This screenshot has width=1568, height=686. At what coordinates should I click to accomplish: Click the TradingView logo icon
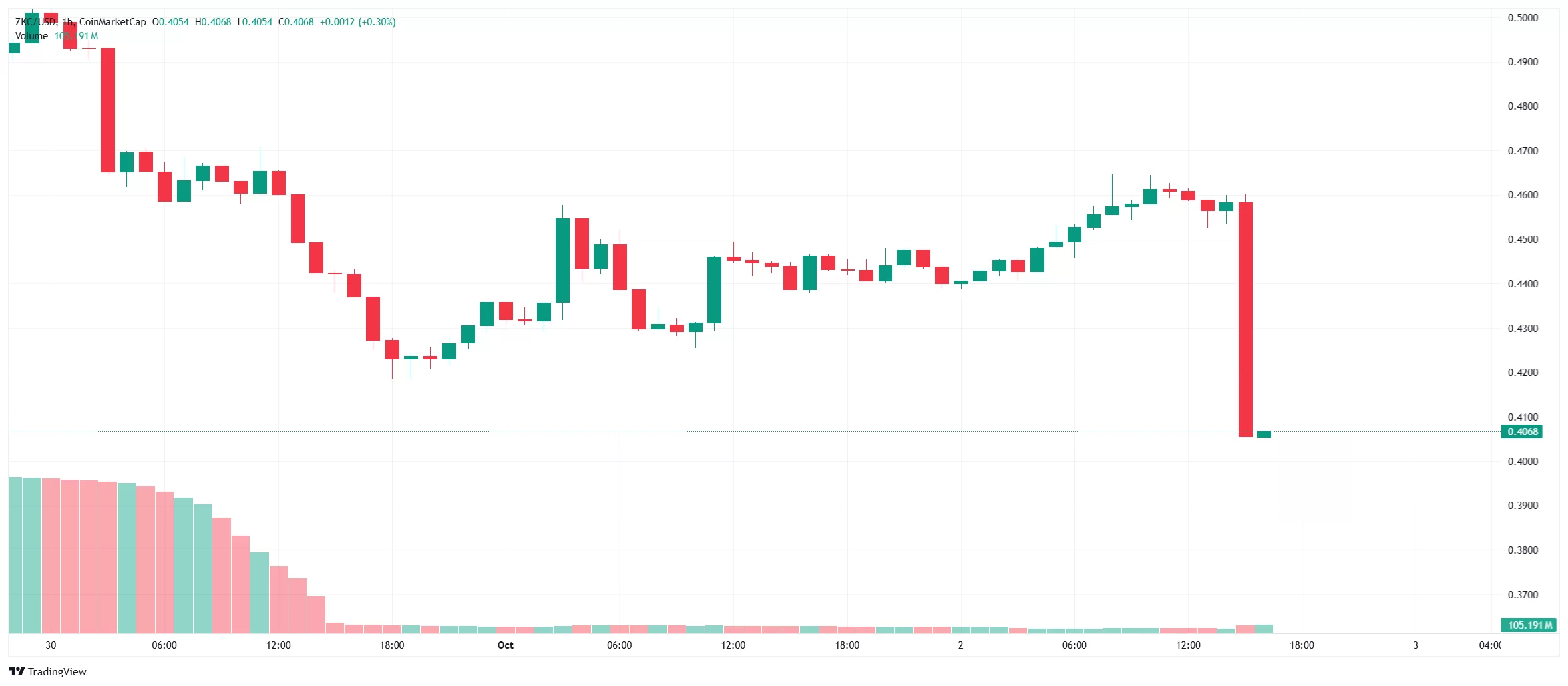[x=16, y=671]
